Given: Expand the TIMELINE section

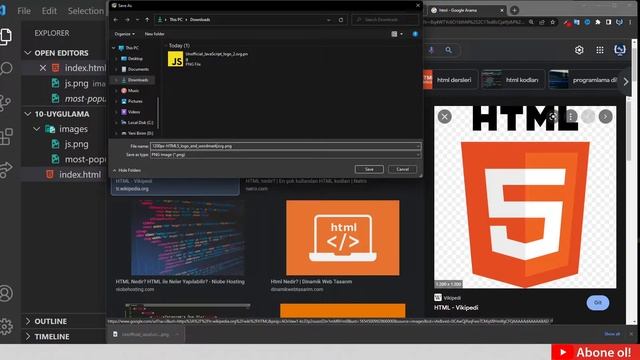Looking at the screenshot, I should point(28,336).
